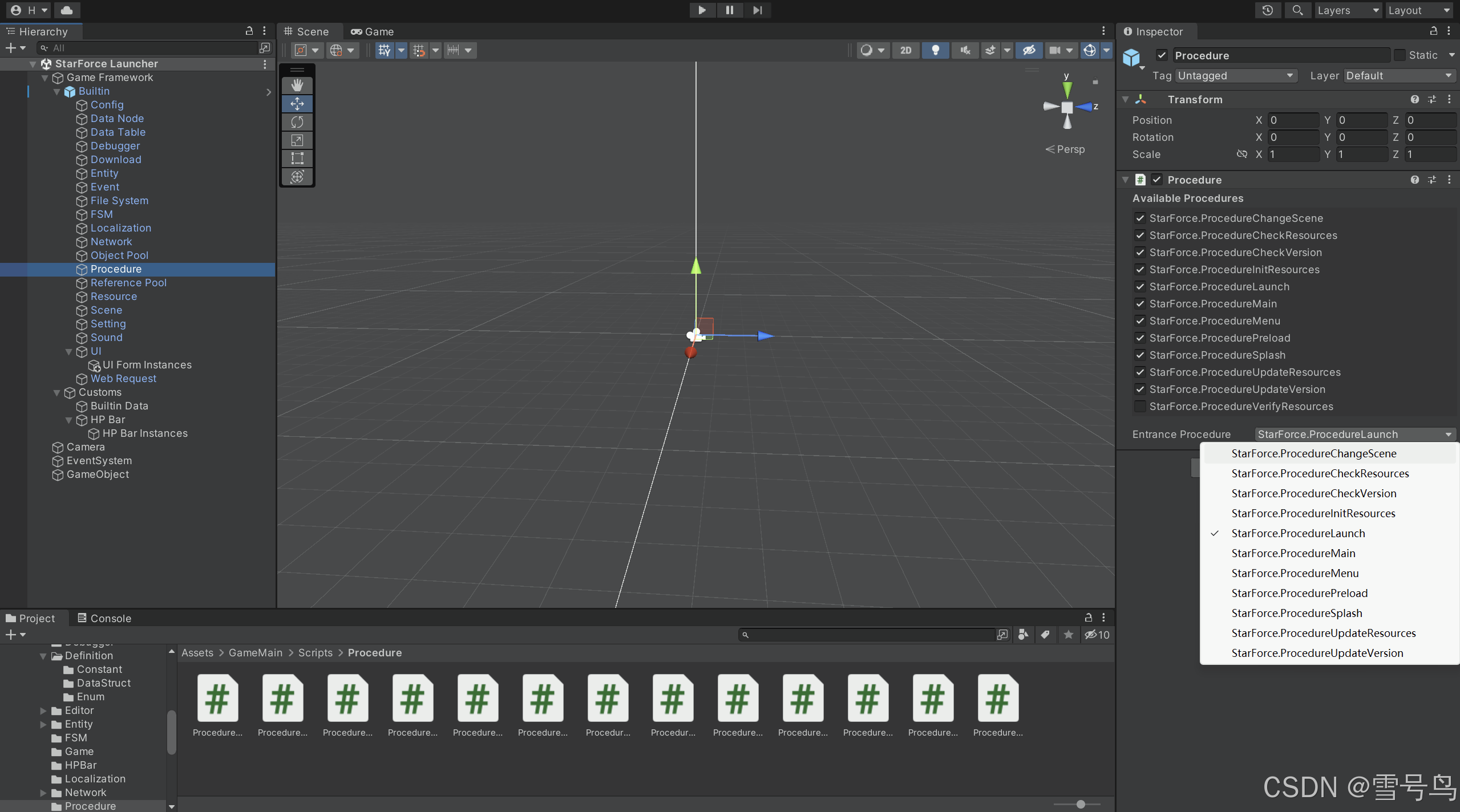Screen dimensions: 1460x812
Task: Select the Rotate tool
Action: point(297,121)
